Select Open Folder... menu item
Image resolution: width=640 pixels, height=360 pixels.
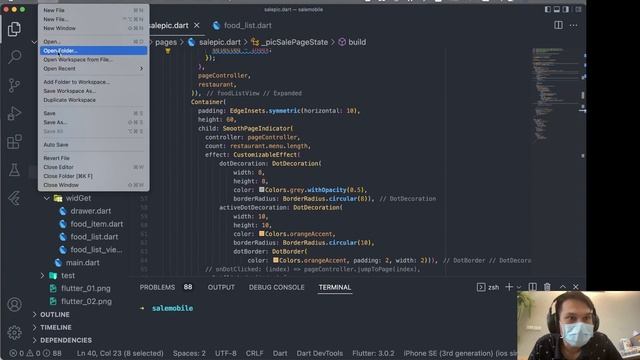(x=93, y=51)
